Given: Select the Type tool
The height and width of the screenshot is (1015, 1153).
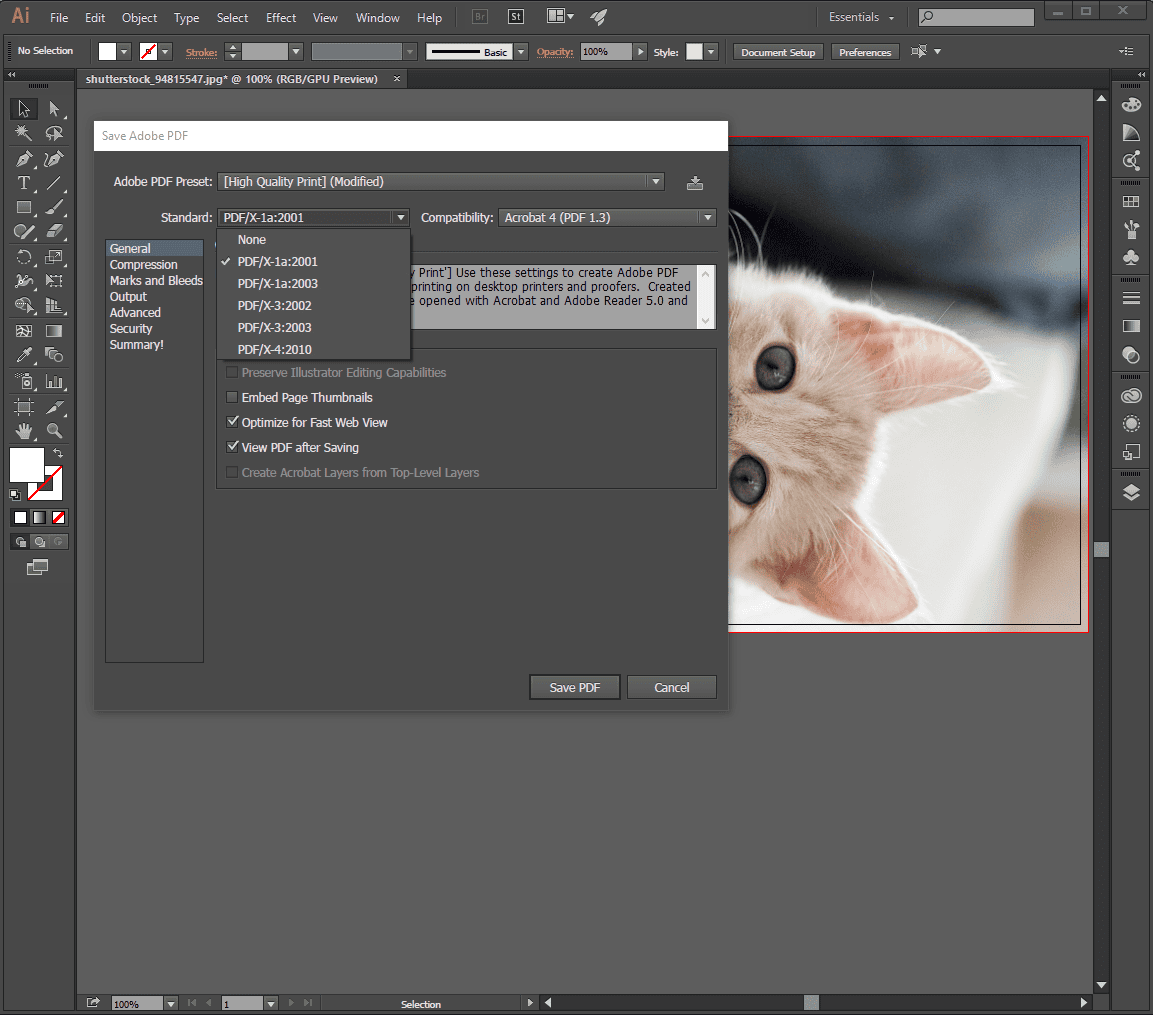Looking at the screenshot, I should 24,183.
